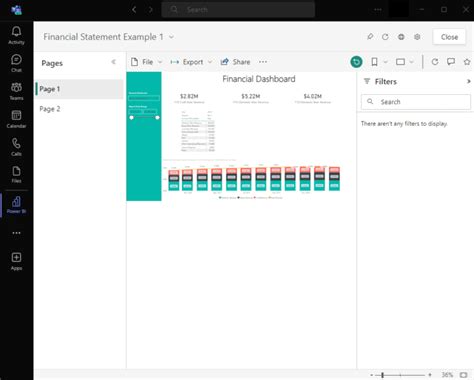The image size is (474, 380).
Task: Open the comments icon in toolbar
Action: click(x=451, y=62)
